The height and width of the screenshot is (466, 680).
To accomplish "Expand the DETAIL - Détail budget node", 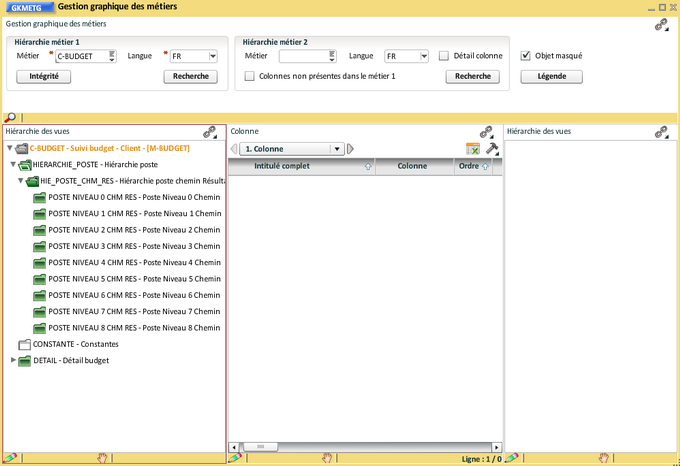I will click(x=13, y=360).
